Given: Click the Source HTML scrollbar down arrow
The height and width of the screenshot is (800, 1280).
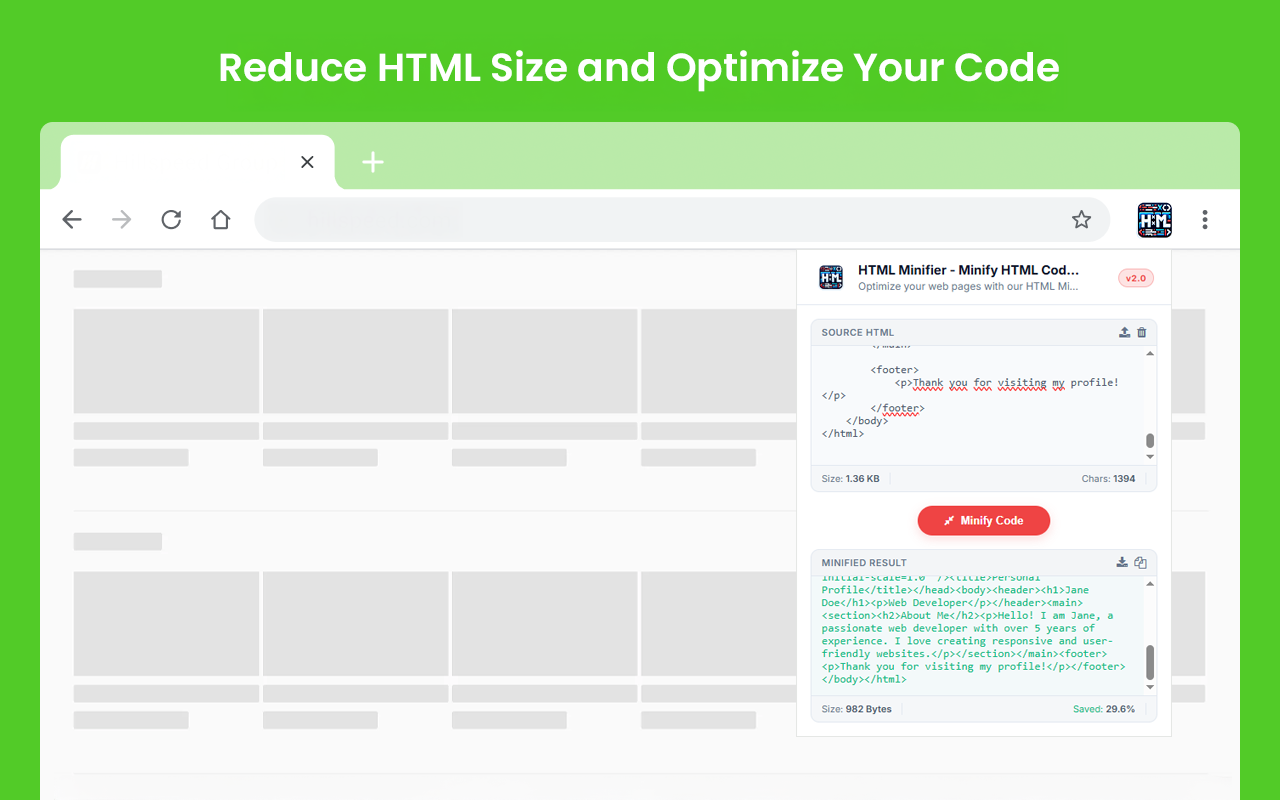Looking at the screenshot, I should [1150, 457].
